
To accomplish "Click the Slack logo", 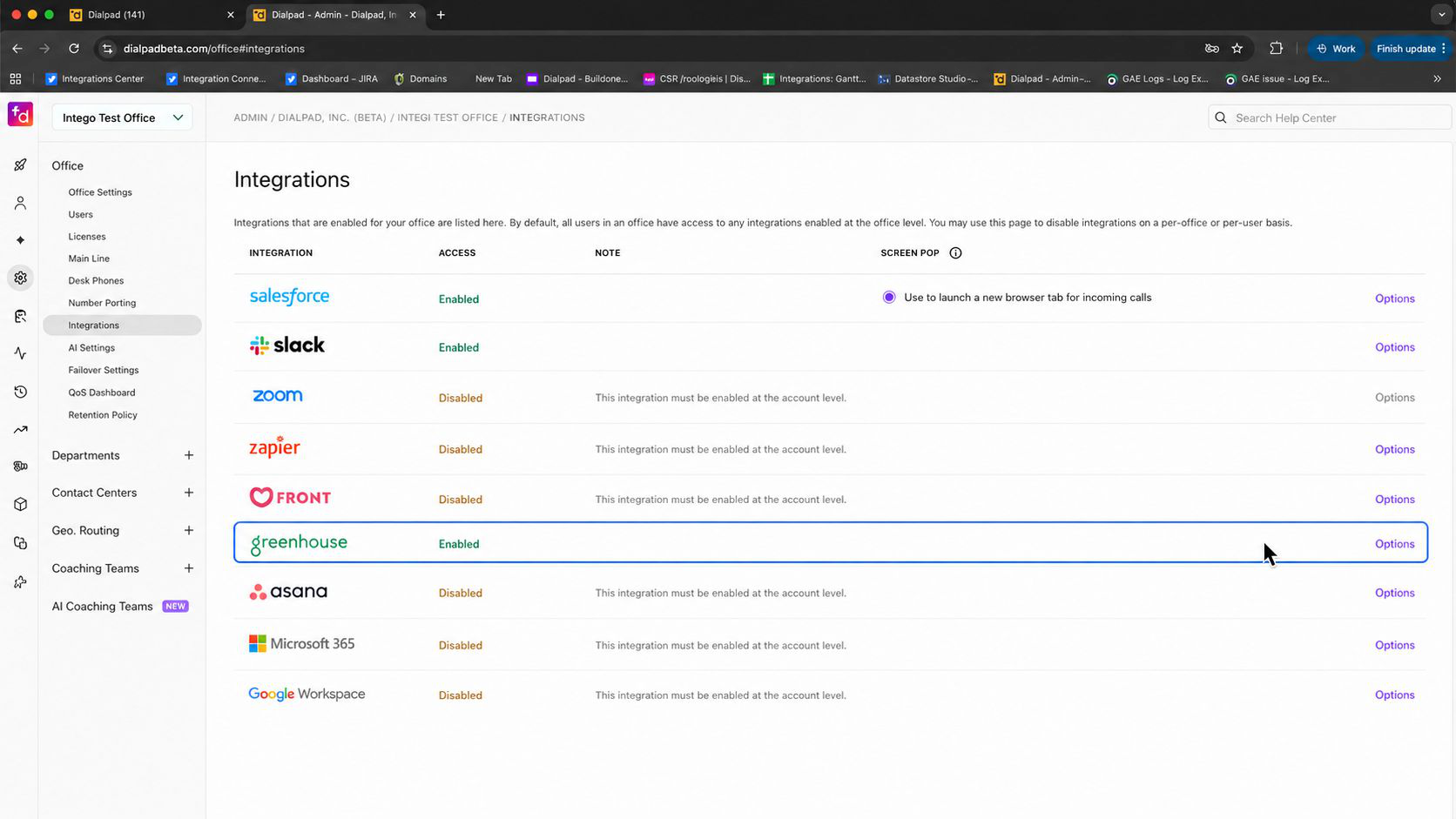I will [x=286, y=346].
